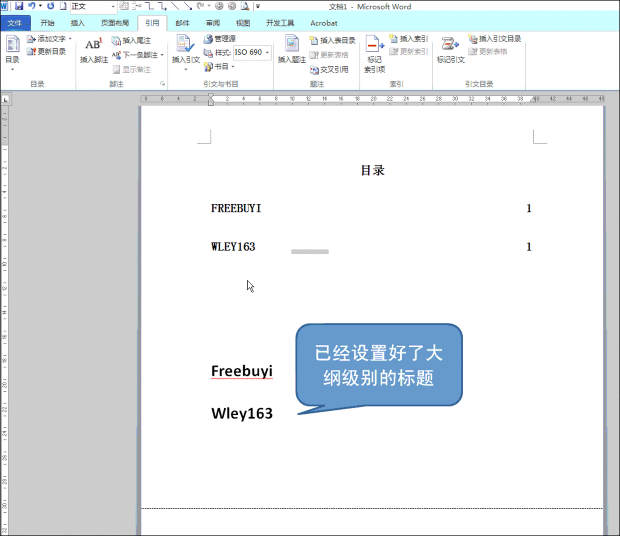Click 插入引文目录 table of authorities
The width and height of the screenshot is (620, 536).
pos(495,39)
